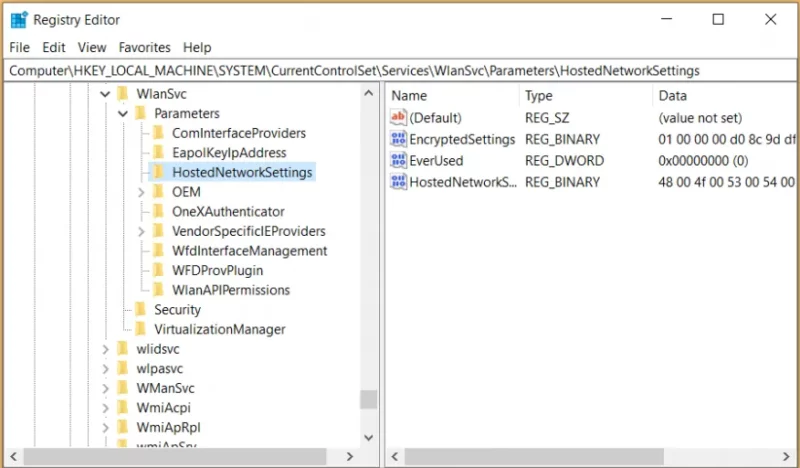Select the WfdInterfaceManagement key
800x468 pixels.
(249, 251)
